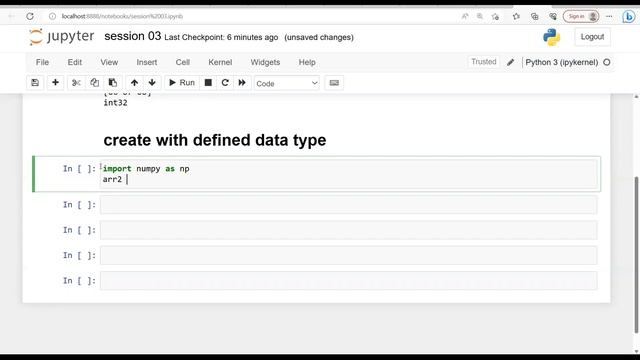
Task: Open browser collections icon
Action: tap(535, 16)
